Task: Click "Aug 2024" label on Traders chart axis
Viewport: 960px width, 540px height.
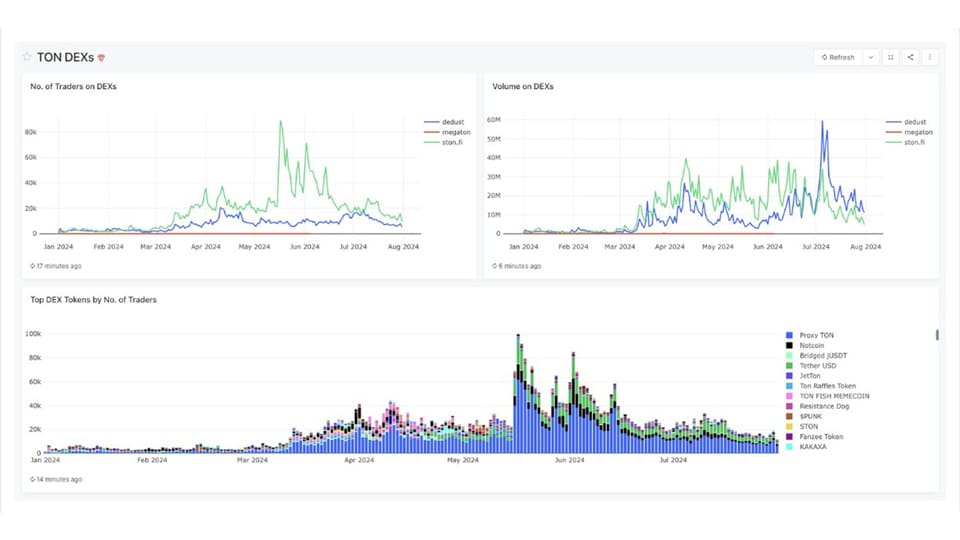Action: (x=403, y=247)
